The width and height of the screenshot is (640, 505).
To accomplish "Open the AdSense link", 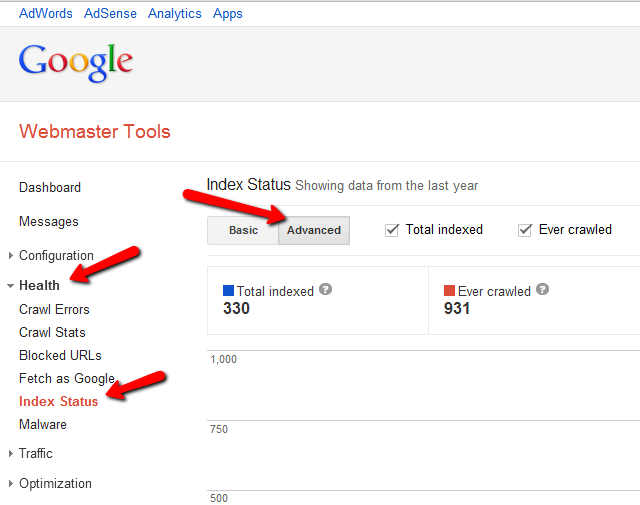I will (x=110, y=13).
